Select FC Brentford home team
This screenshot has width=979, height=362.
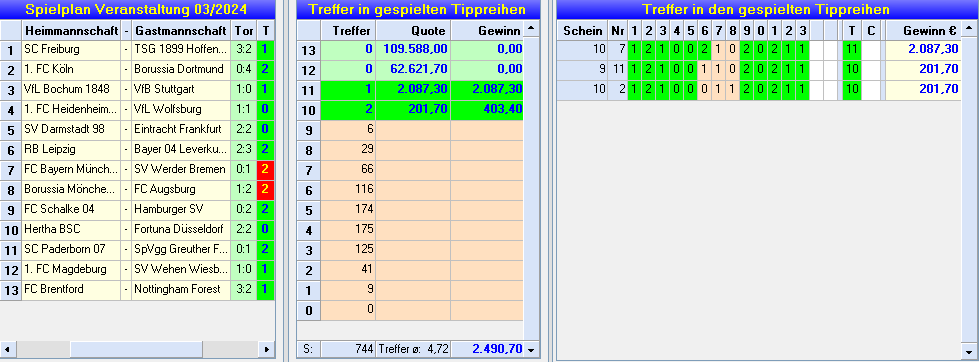point(71,289)
